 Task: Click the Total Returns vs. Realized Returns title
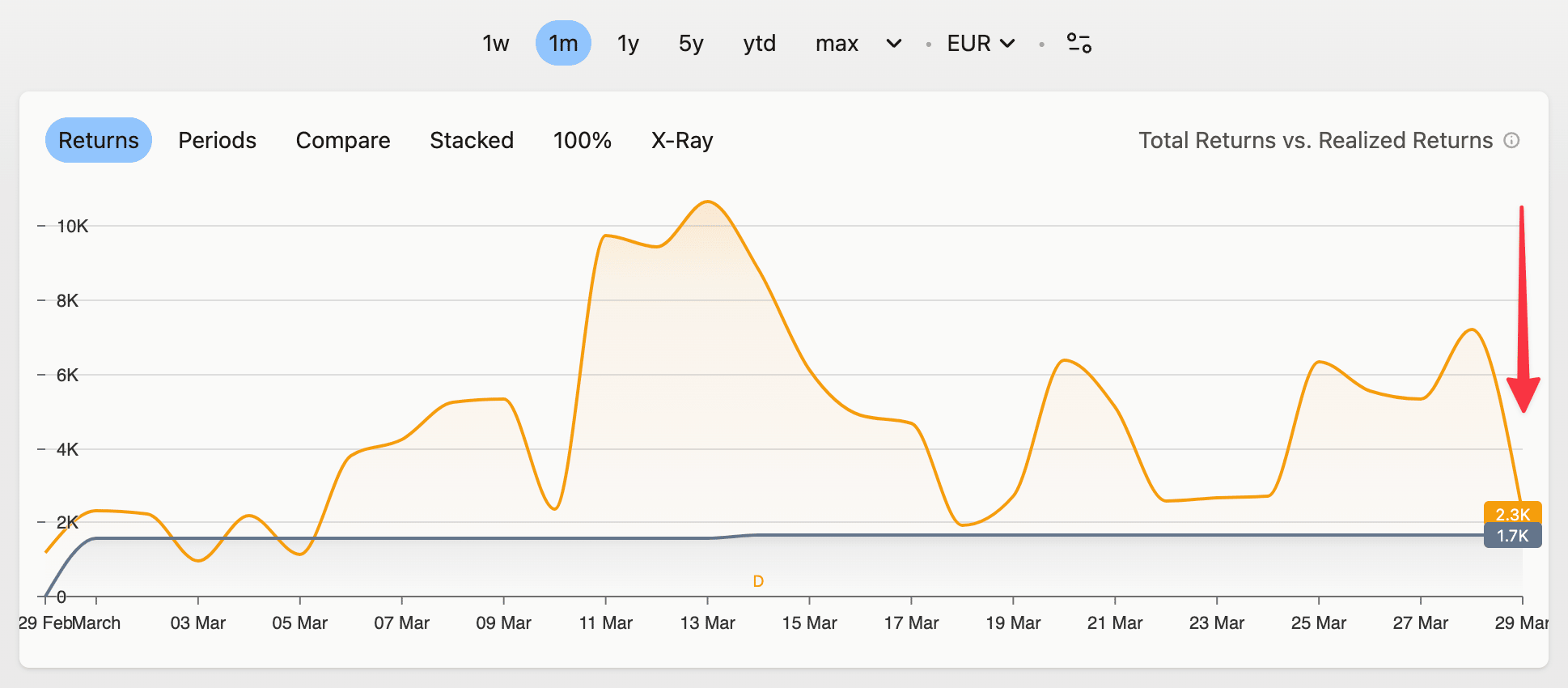coord(1315,140)
